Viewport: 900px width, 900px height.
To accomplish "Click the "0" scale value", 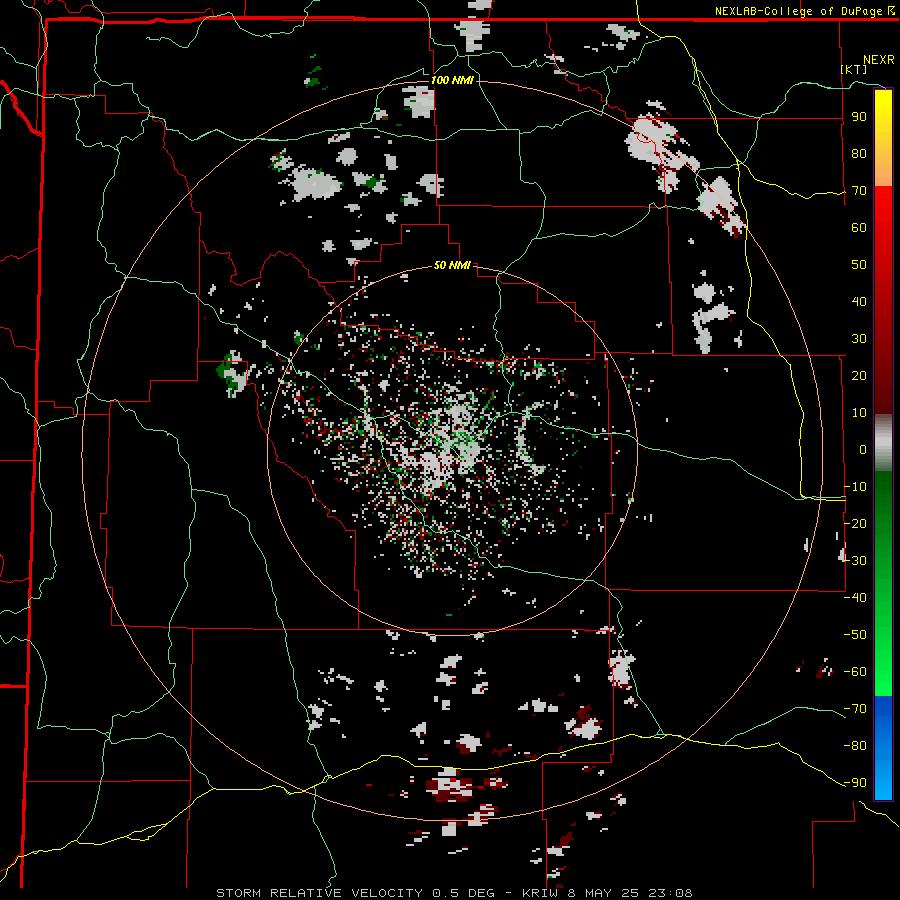I will pos(863,450).
